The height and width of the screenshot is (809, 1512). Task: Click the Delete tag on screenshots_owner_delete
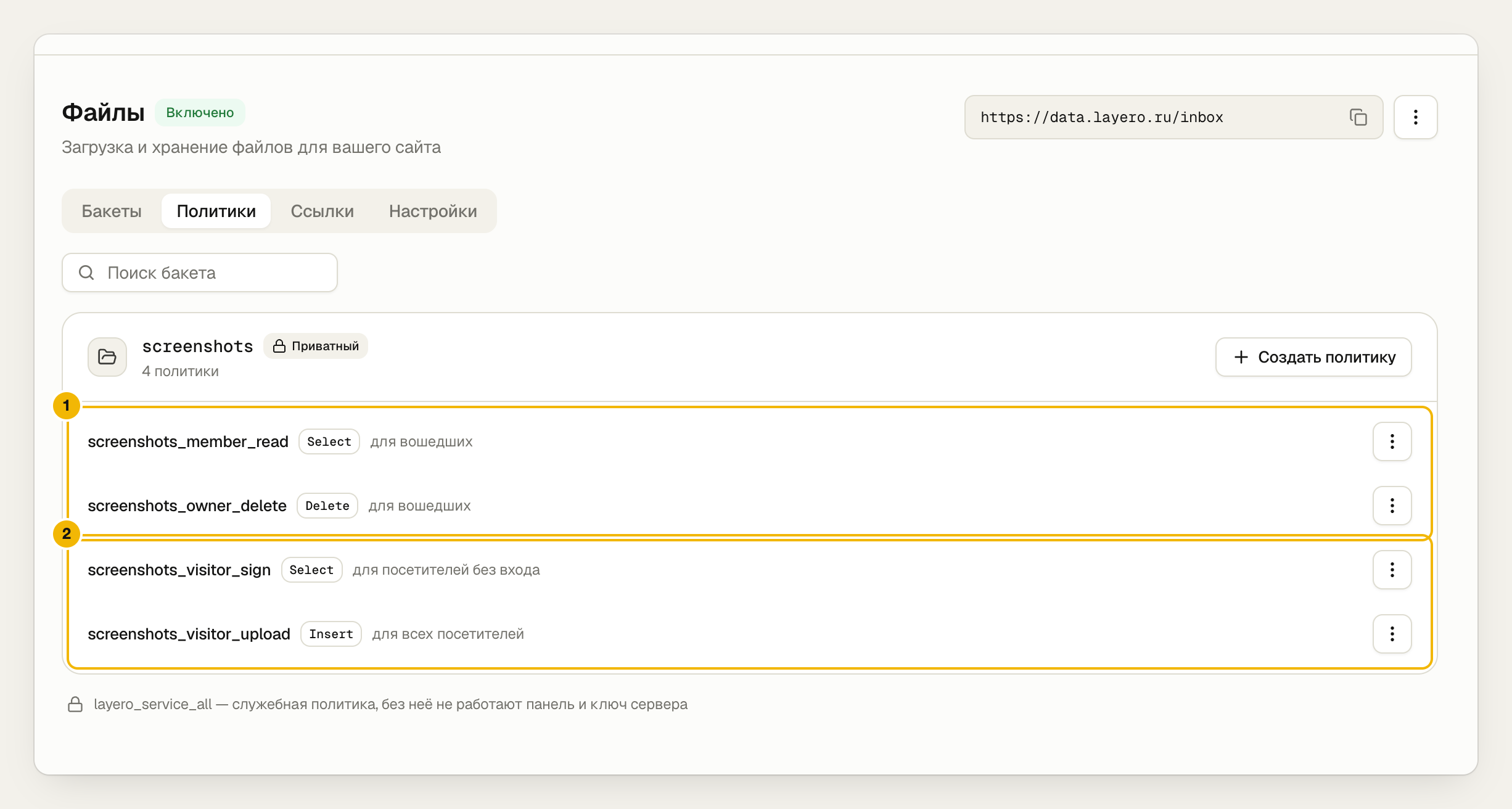point(327,506)
